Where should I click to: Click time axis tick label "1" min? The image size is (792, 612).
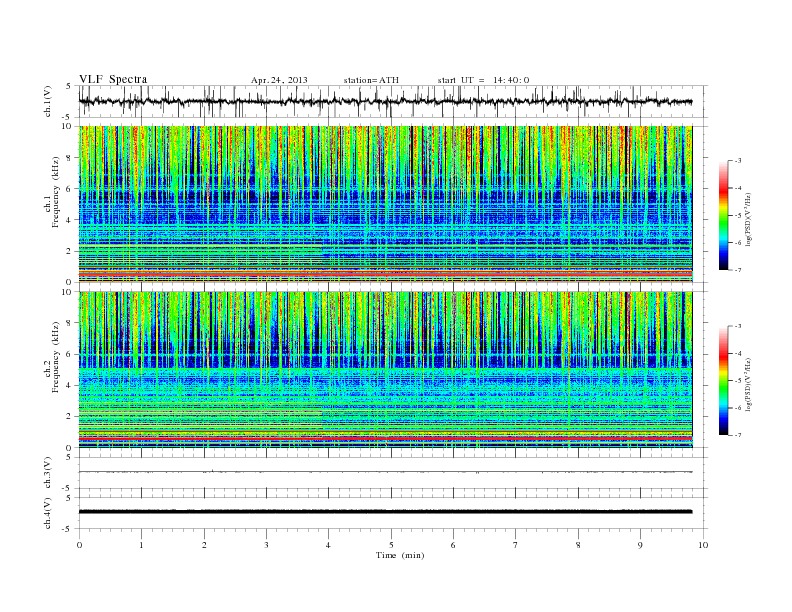pos(142,545)
